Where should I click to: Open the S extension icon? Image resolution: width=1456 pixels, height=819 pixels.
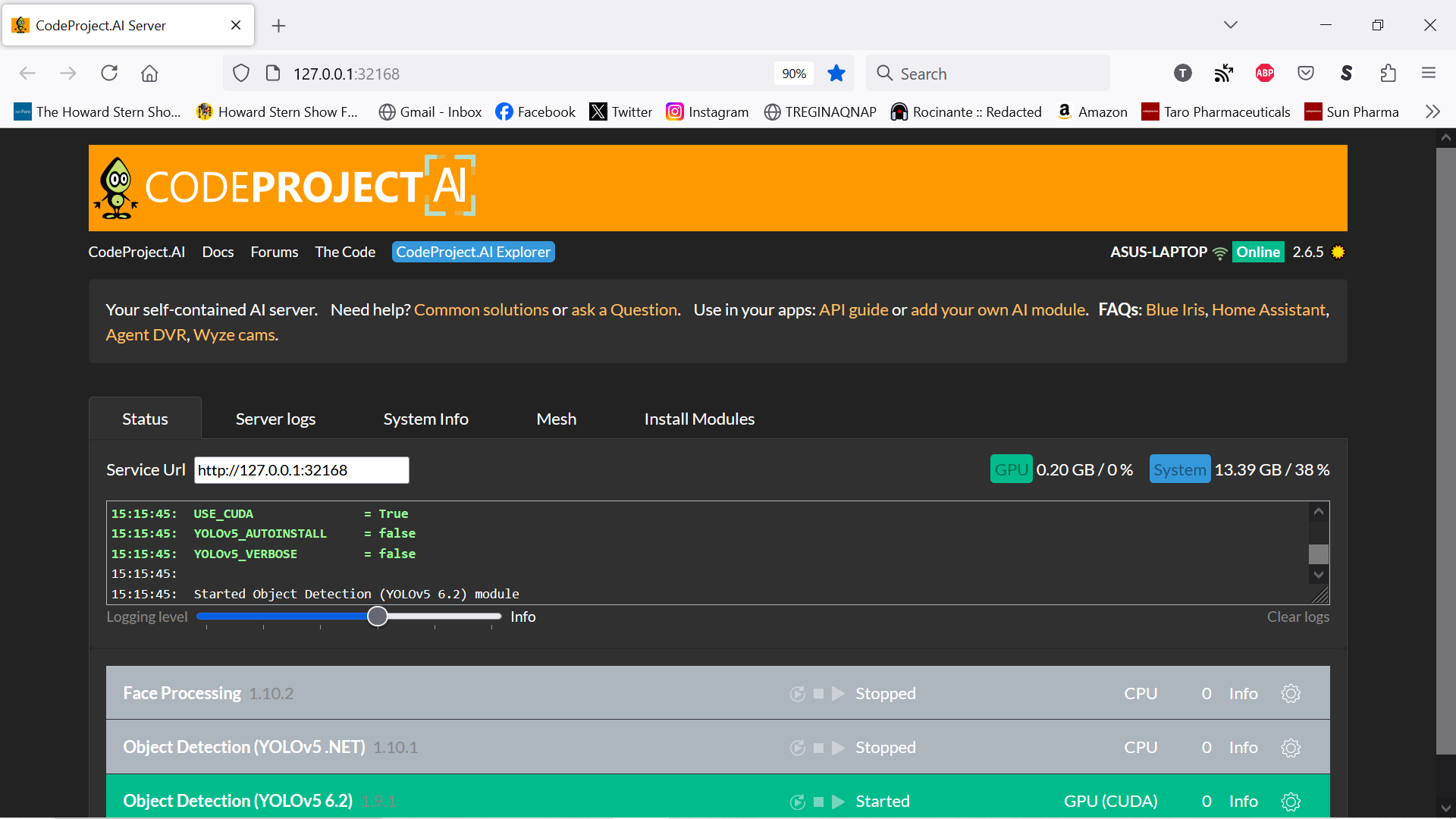click(x=1347, y=73)
